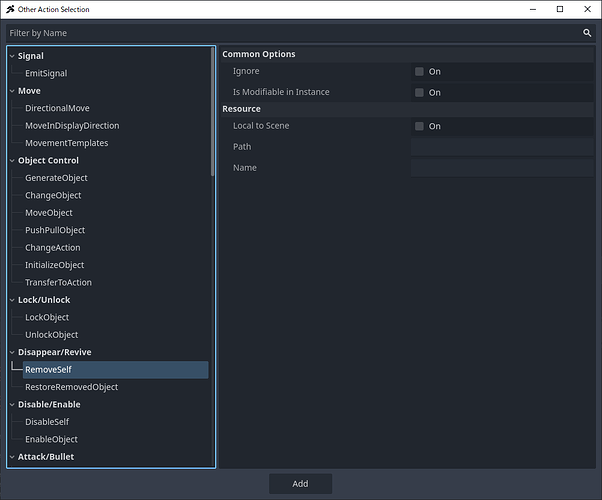Focus the Name text field

501,168
